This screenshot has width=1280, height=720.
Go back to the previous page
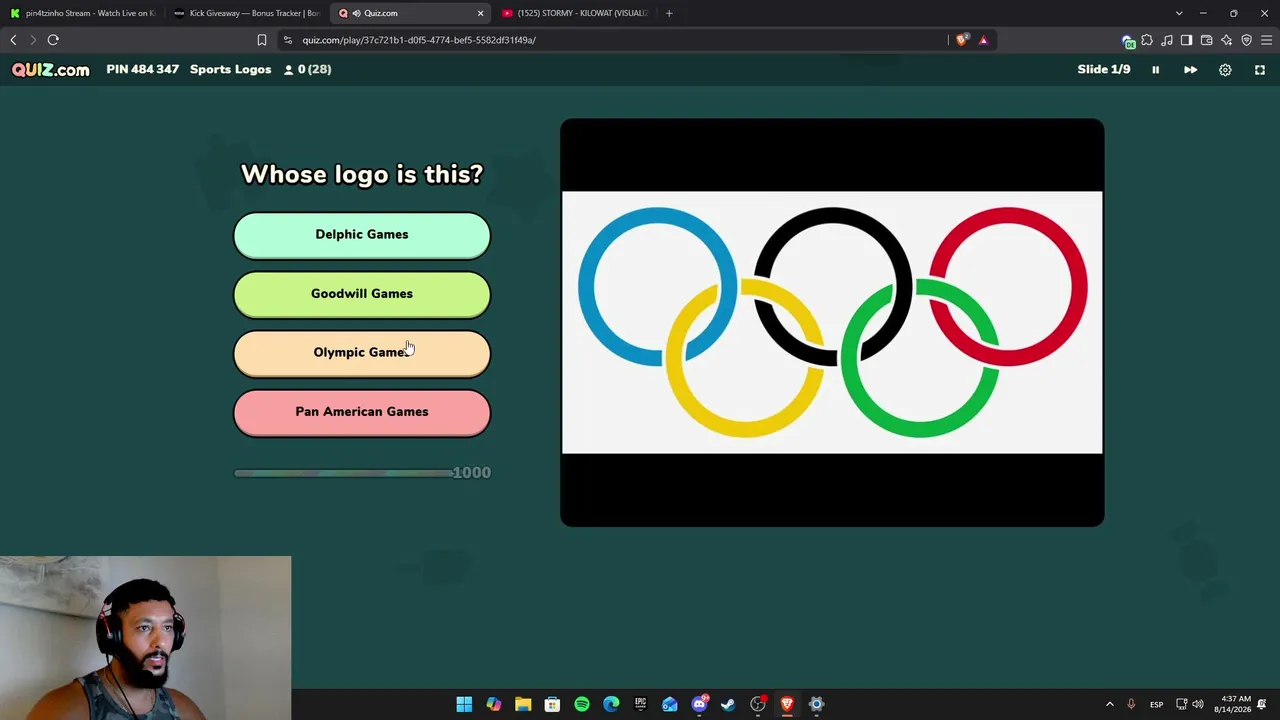pos(13,40)
